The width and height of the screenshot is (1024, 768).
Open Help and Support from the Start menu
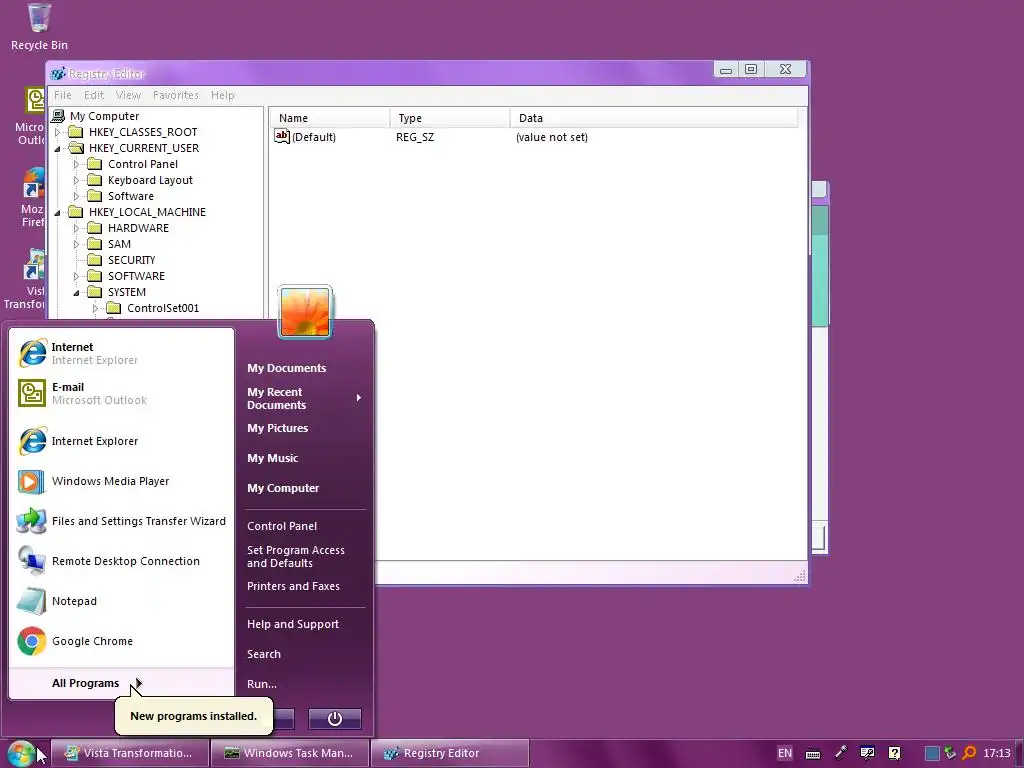(293, 624)
